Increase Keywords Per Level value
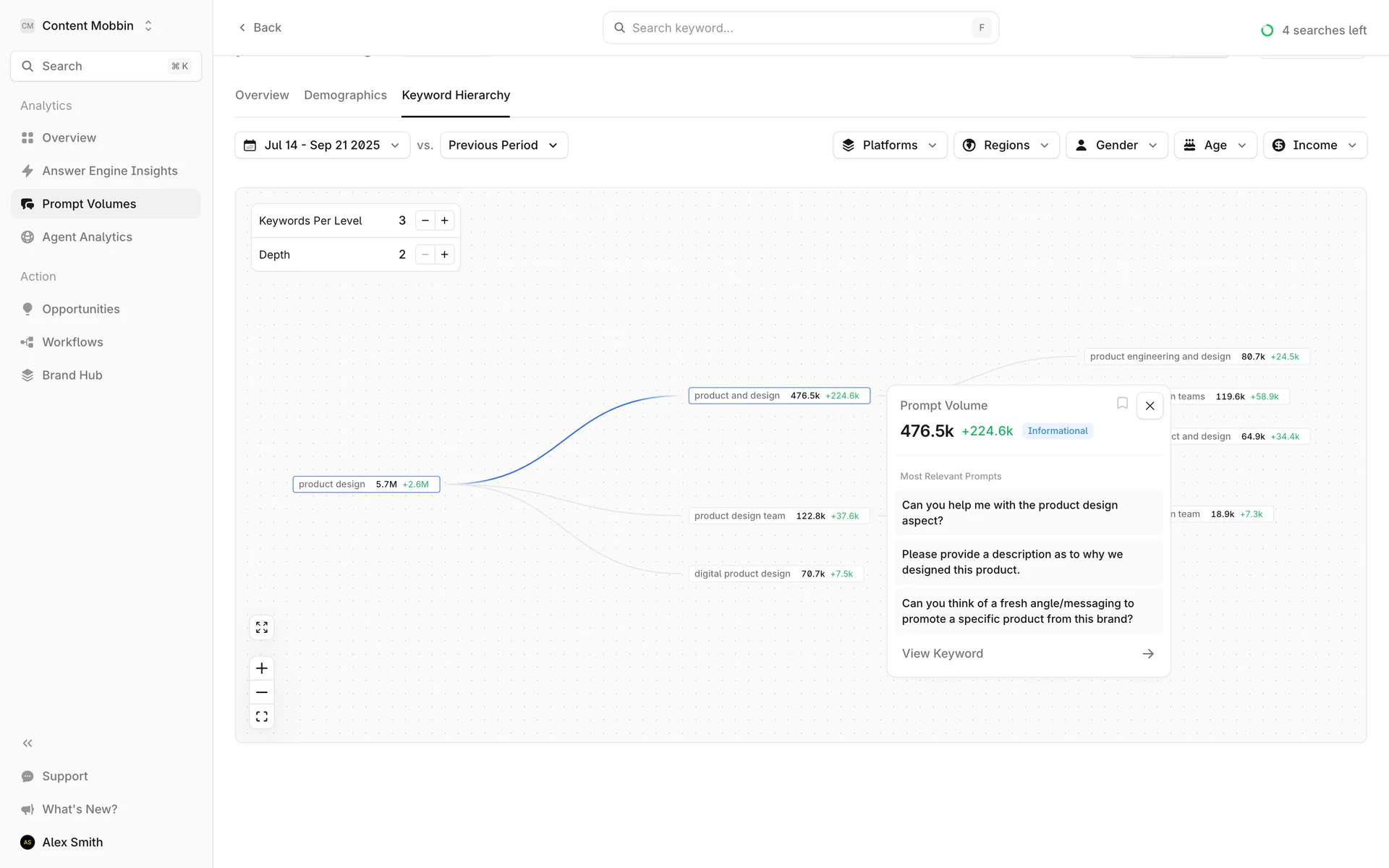This screenshot has width=1389, height=868. 445,221
